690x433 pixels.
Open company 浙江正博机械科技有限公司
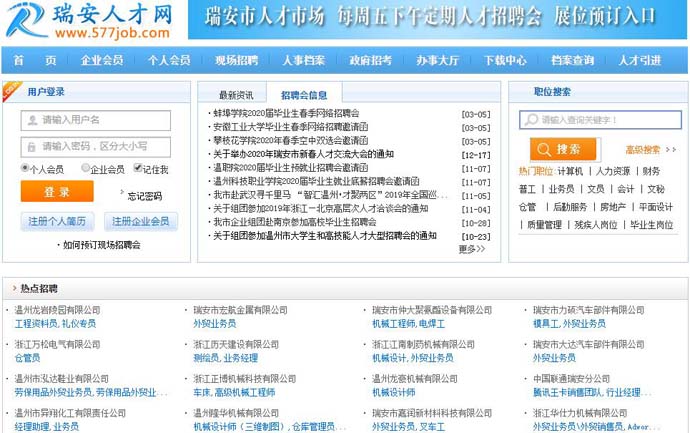245,379
